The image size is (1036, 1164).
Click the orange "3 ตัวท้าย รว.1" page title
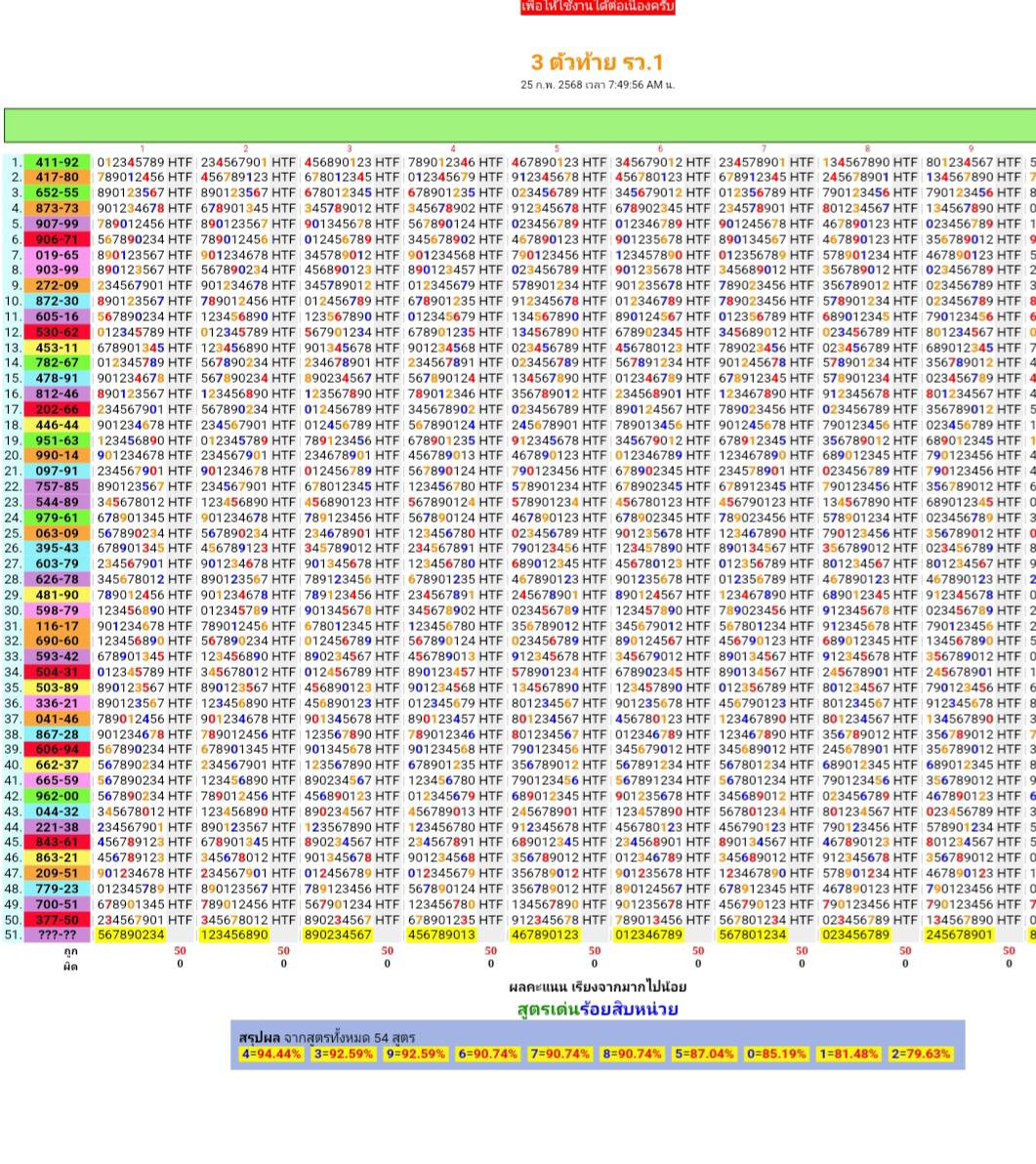[x=597, y=62]
